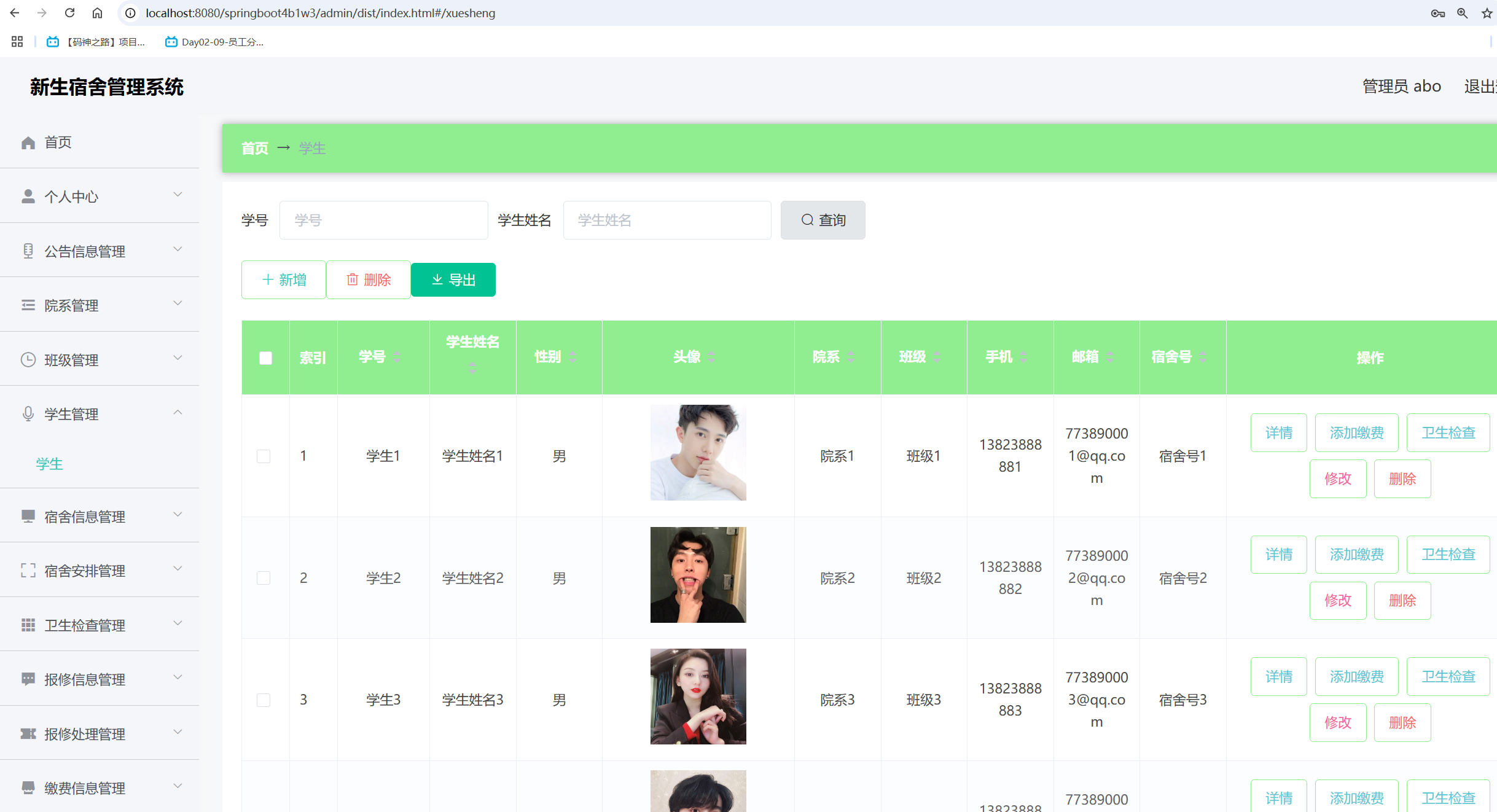Screen dimensions: 1497x812
Task: Click 首页 in the breadcrumb
Action: (254, 149)
